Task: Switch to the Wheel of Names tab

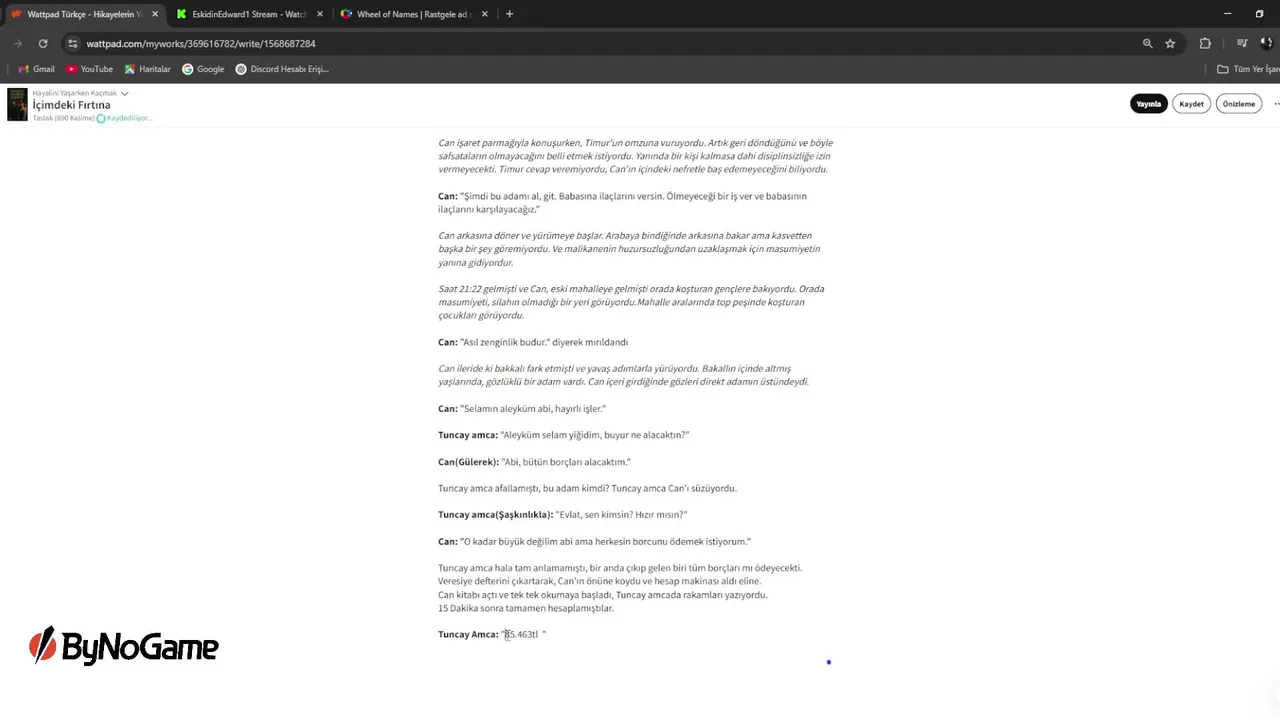Action: [413, 14]
